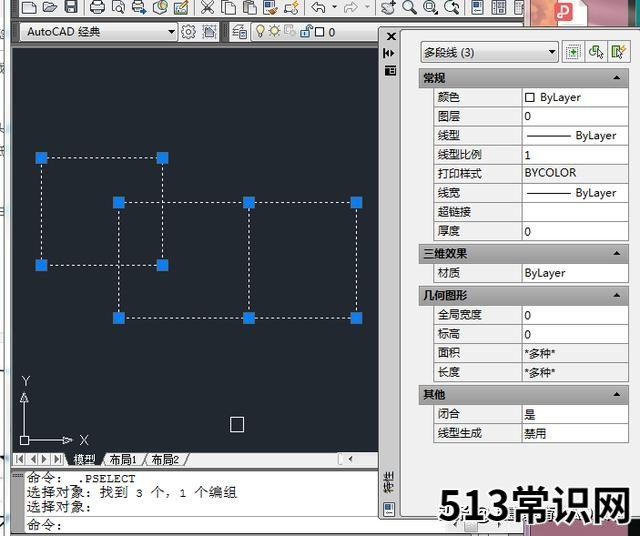Click the Publish icon with blue arrow

coord(139,7)
